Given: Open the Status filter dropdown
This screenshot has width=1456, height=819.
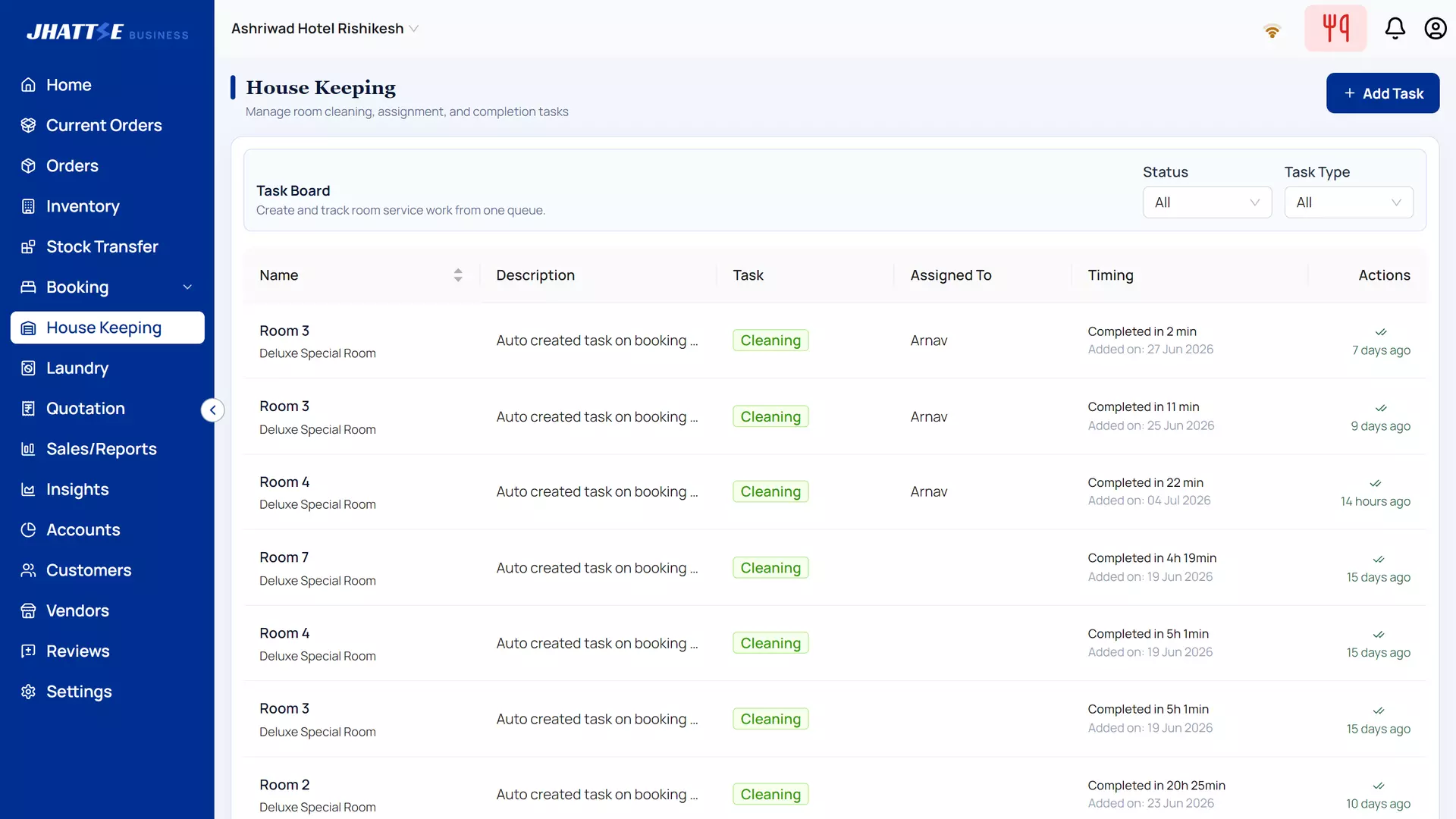Looking at the screenshot, I should (x=1207, y=202).
